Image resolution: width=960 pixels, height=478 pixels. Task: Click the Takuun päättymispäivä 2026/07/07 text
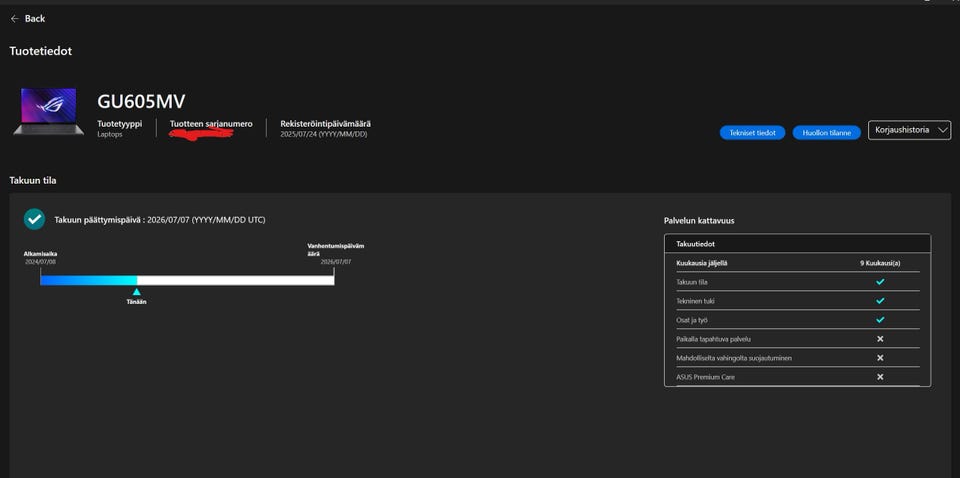pyautogui.click(x=160, y=220)
